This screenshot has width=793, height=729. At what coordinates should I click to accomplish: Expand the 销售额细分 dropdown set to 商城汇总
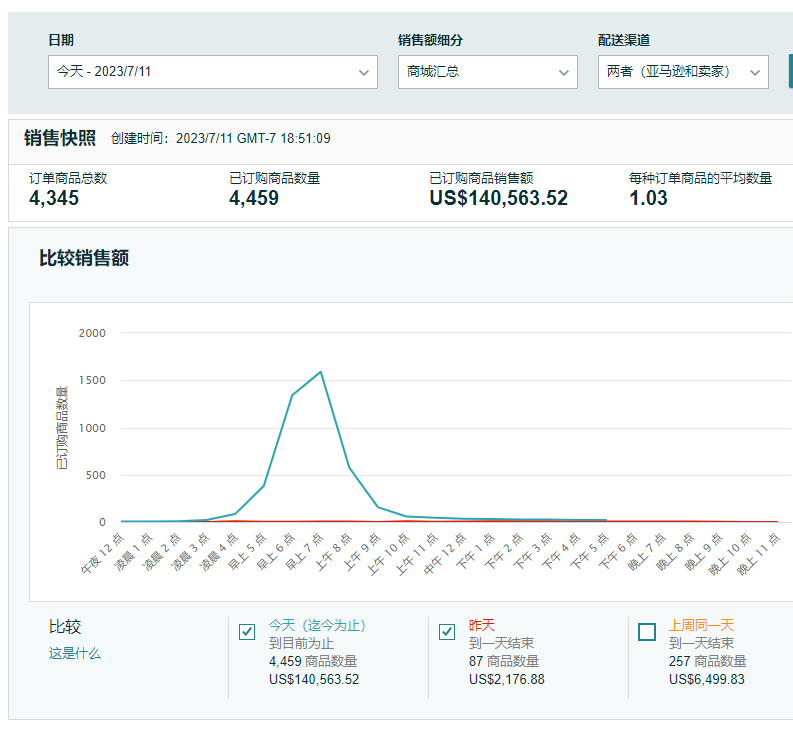click(x=487, y=72)
